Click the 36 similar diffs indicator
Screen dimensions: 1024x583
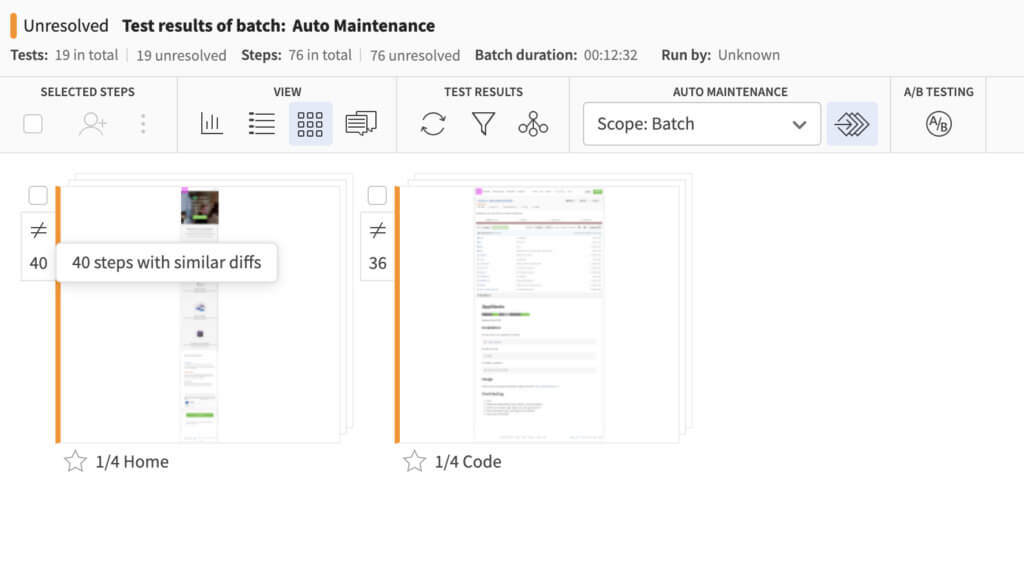pos(377,247)
